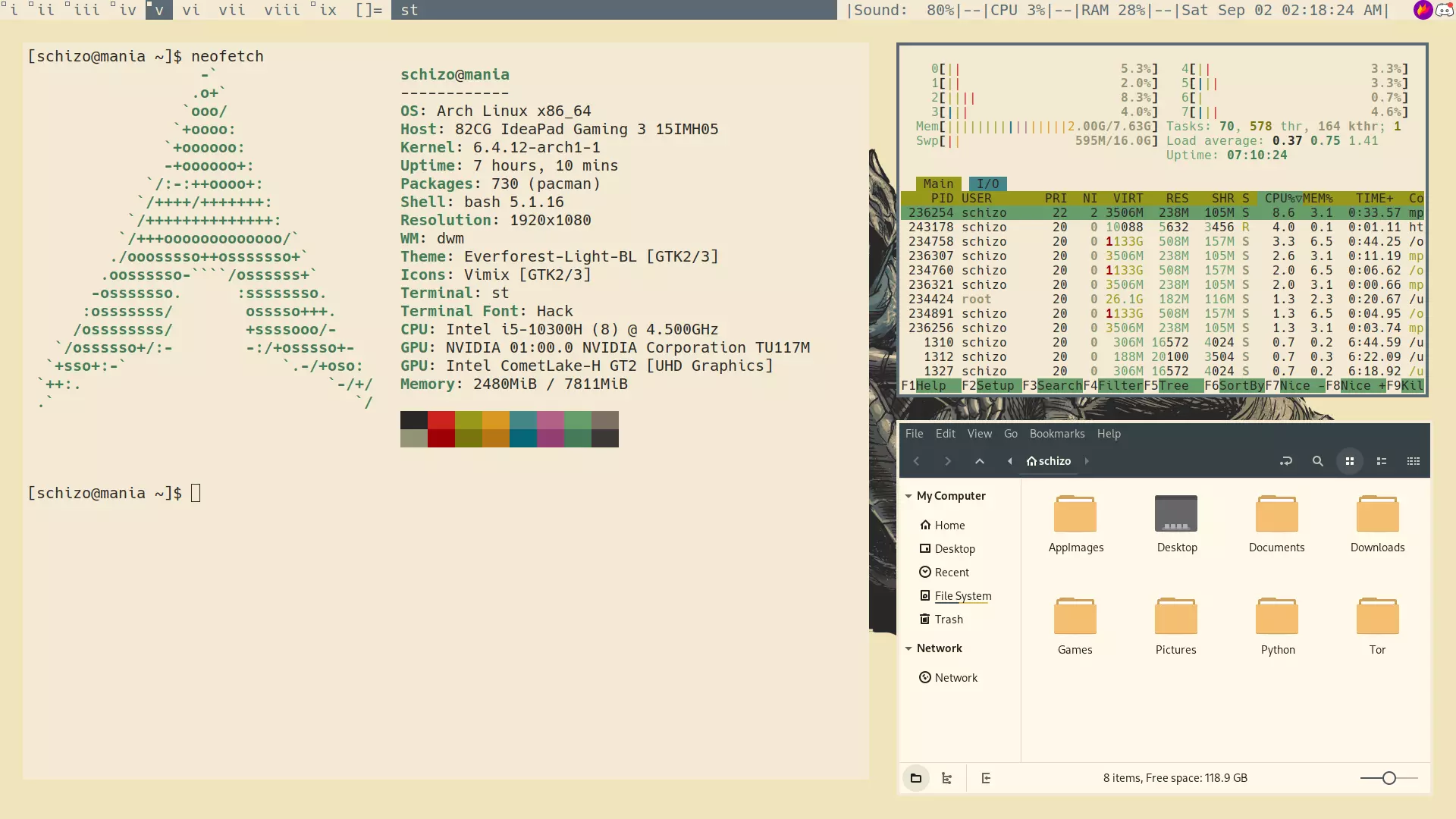The width and height of the screenshot is (1456, 819).
Task: Toggle location entry in file manager toolbar
Action: coord(1285,461)
